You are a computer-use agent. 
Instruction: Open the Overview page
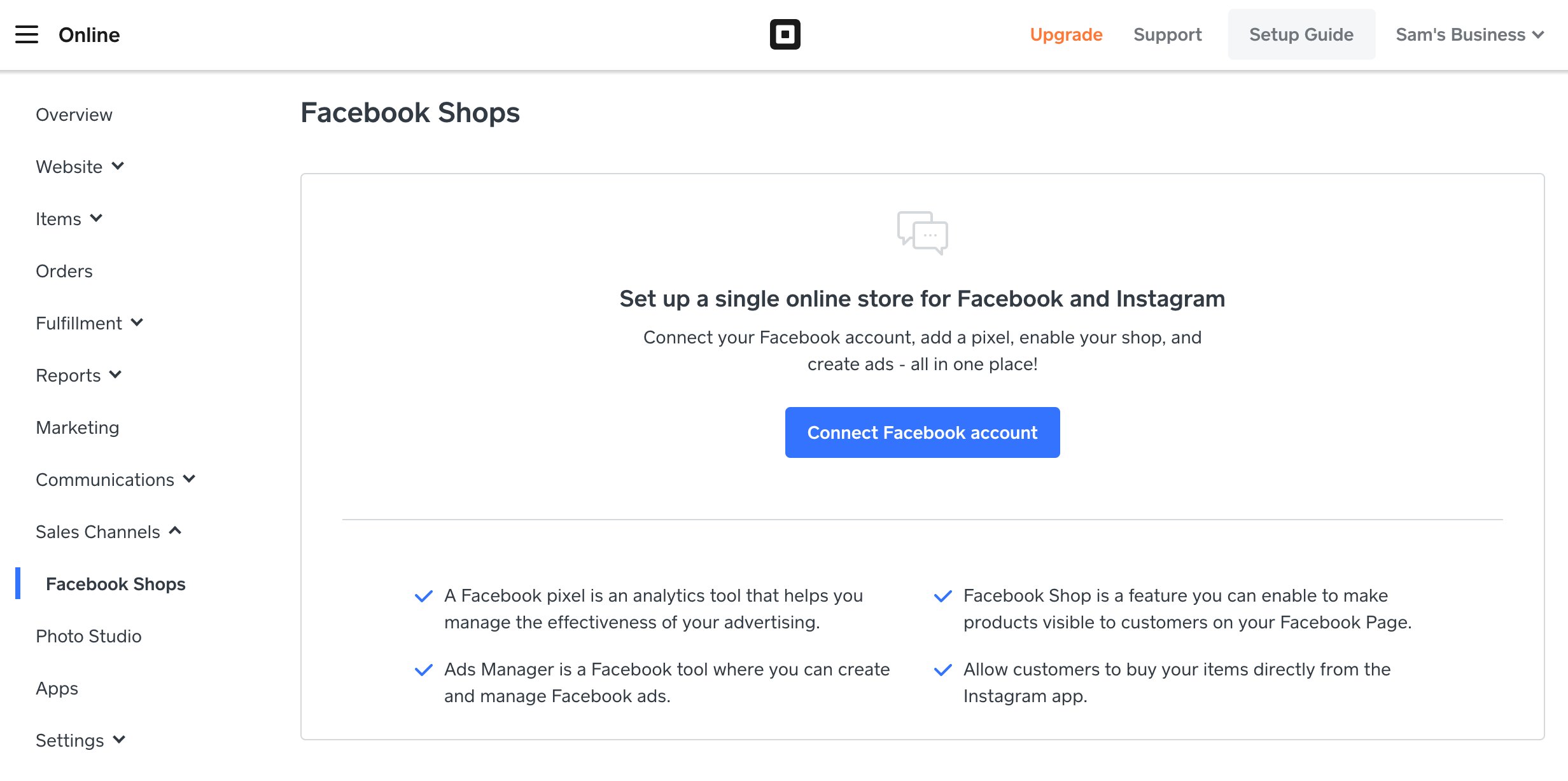pyautogui.click(x=74, y=114)
